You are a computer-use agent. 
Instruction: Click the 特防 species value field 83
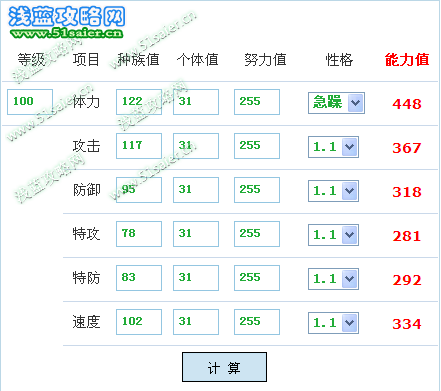(139, 278)
